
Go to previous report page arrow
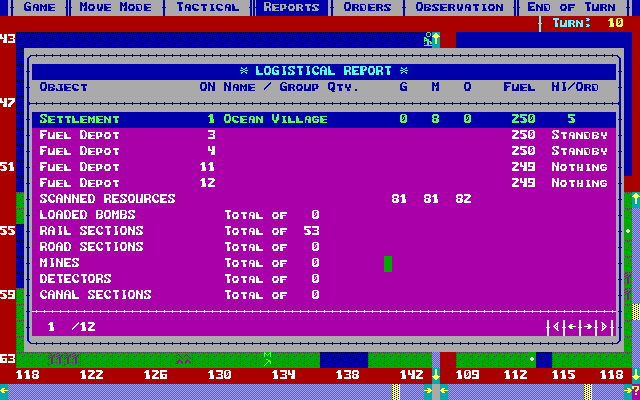point(572,327)
